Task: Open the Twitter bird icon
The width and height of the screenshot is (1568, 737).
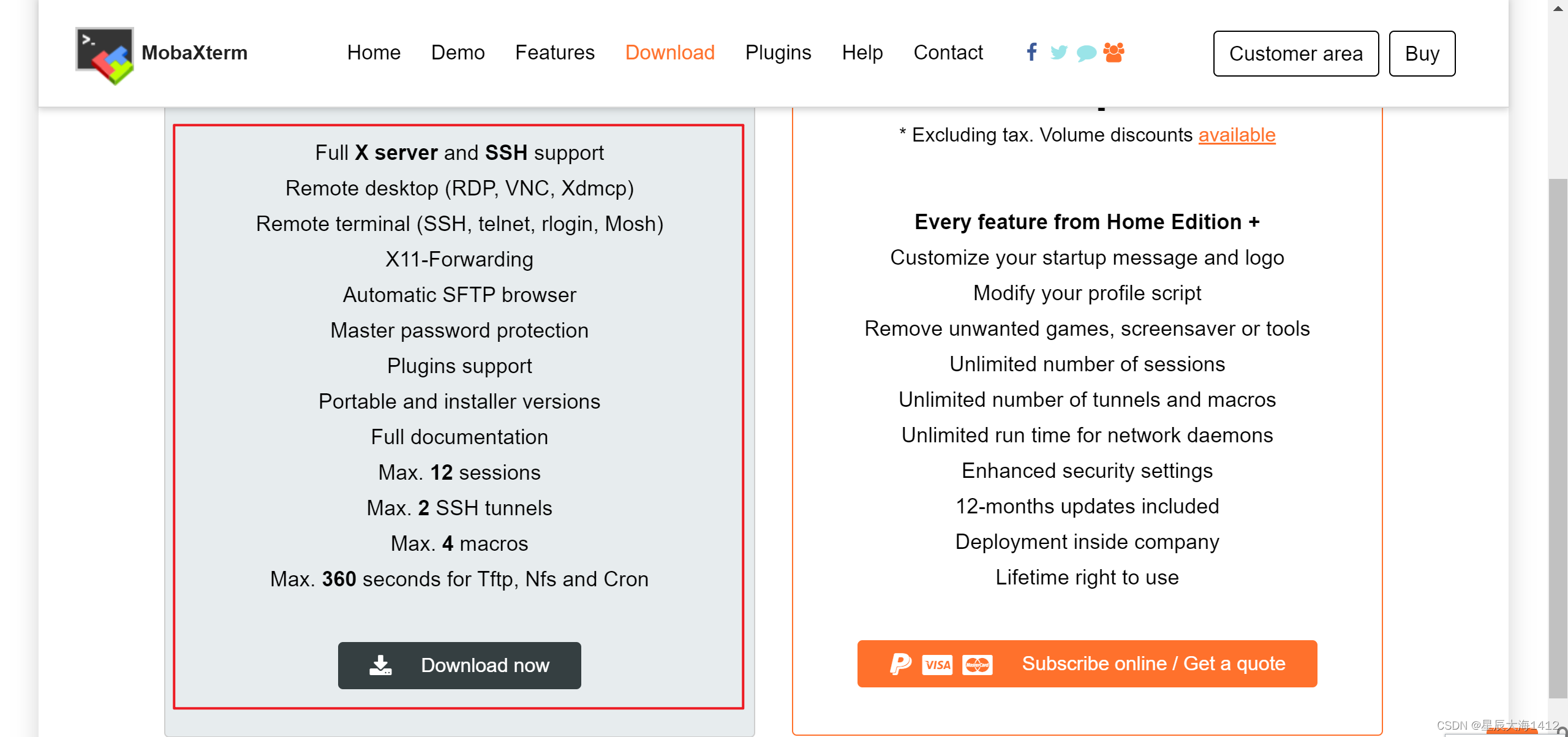Action: pyautogui.click(x=1058, y=53)
